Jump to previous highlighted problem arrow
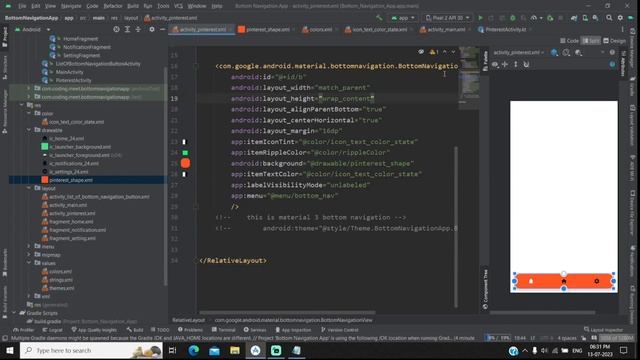 pyautogui.click(x=445, y=52)
